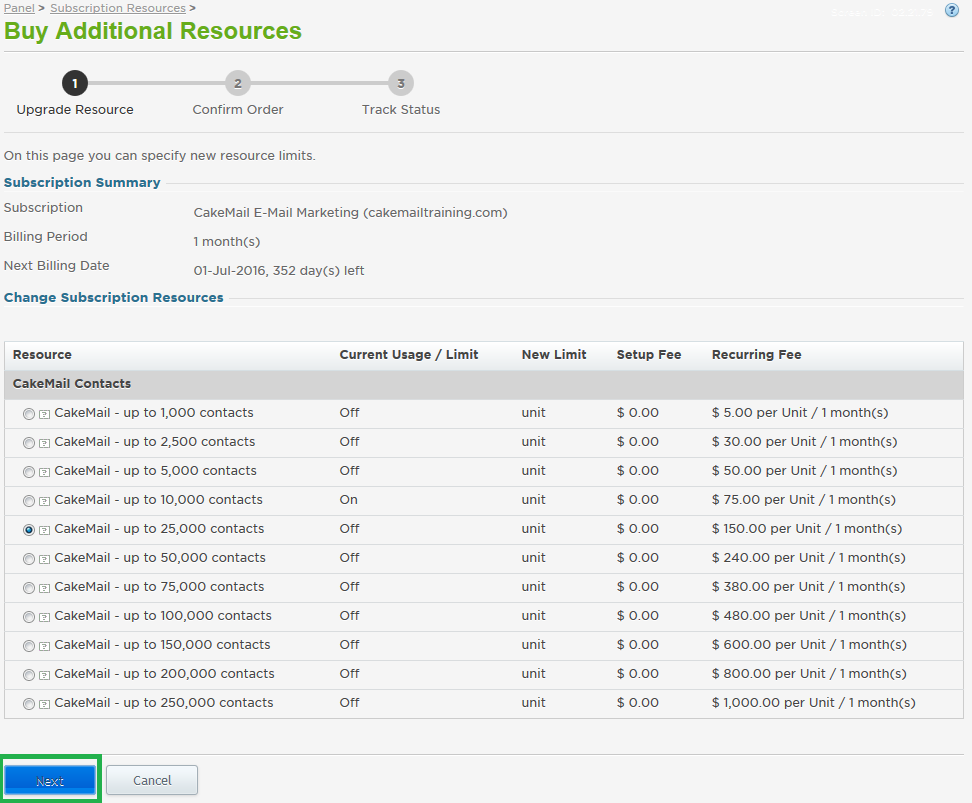The height and width of the screenshot is (803, 972).
Task: Click '$ 480.00 per Unit / 1 month(s)' fee
Action: pos(809,616)
